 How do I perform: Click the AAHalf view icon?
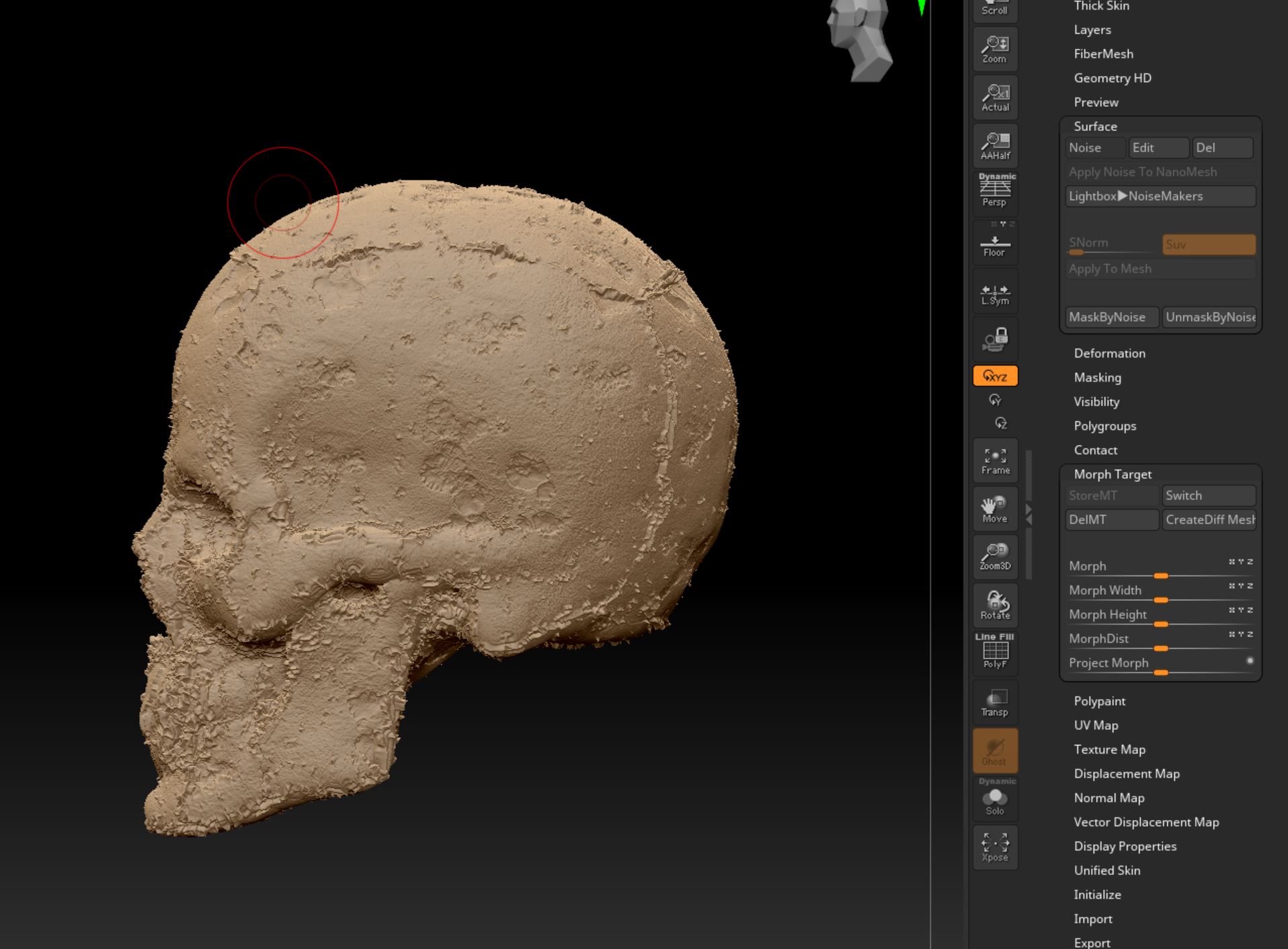pyautogui.click(x=995, y=146)
